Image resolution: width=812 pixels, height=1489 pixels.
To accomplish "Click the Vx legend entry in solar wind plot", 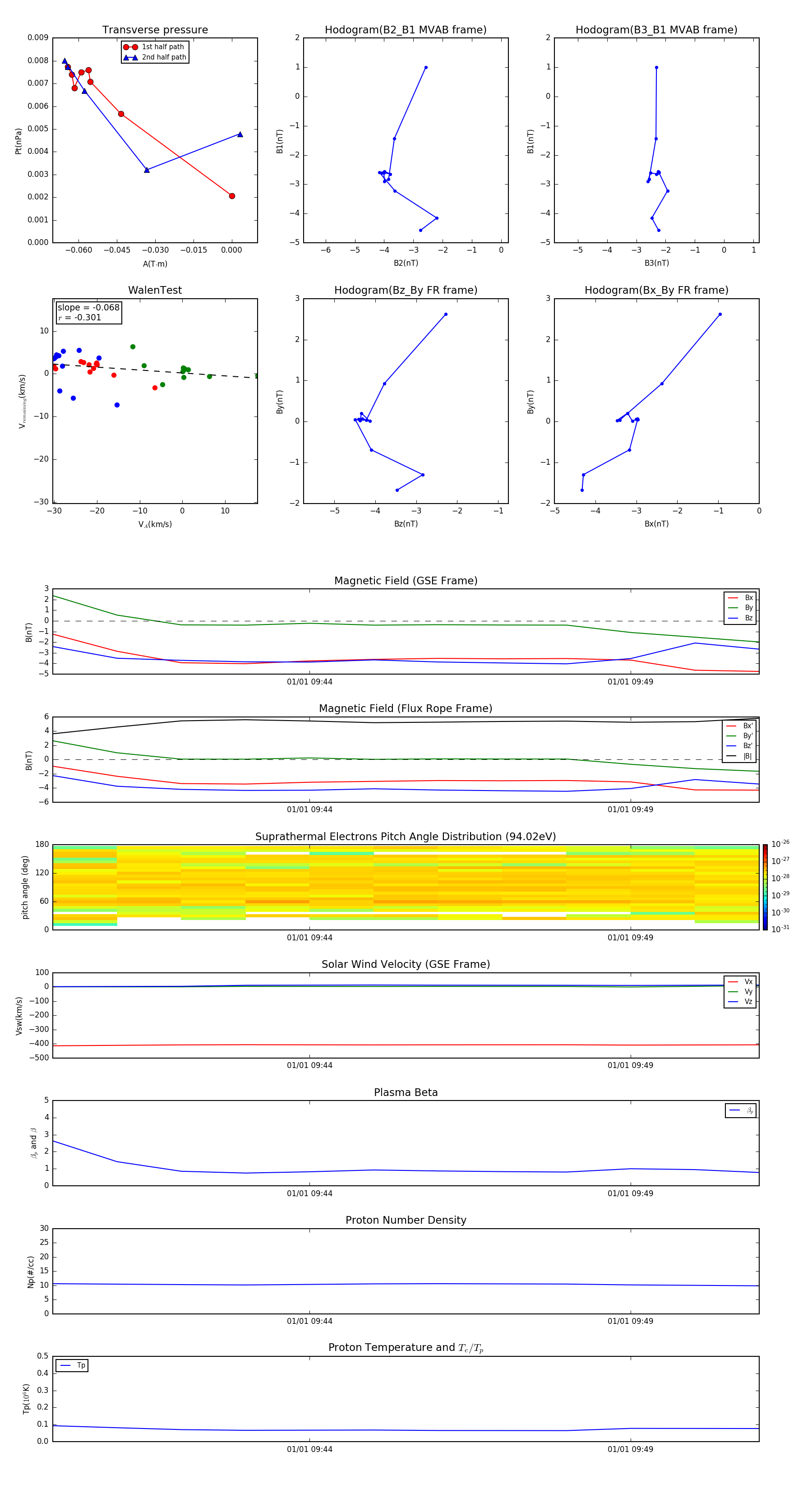I will click(x=740, y=981).
